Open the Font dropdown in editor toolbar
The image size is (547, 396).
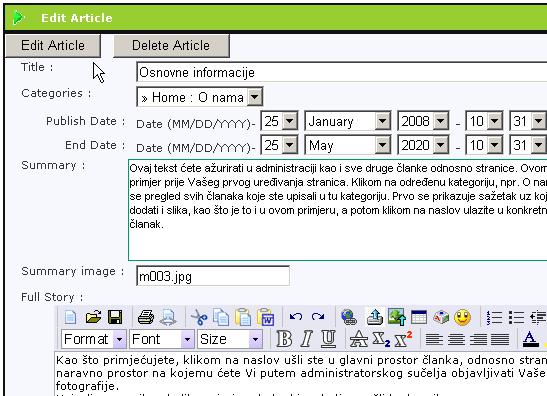(x=162, y=339)
